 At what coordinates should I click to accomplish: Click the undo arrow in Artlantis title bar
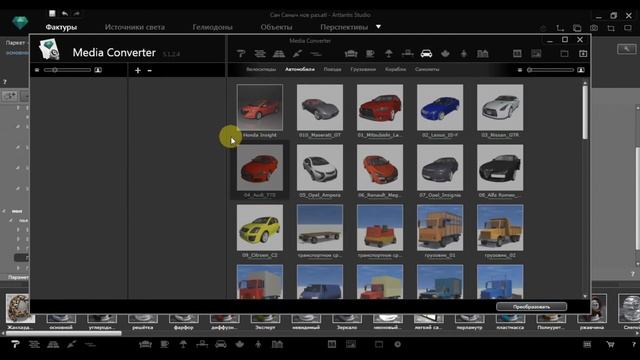[64, 13]
